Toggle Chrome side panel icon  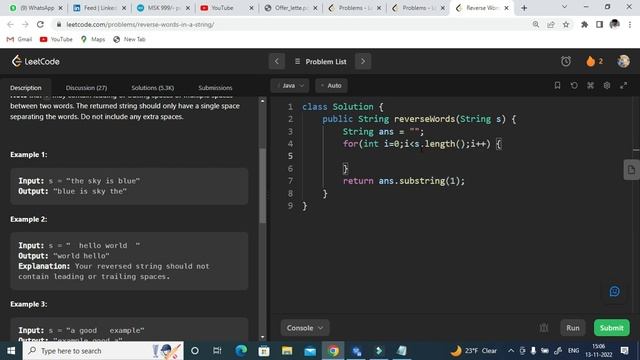click(x=599, y=24)
